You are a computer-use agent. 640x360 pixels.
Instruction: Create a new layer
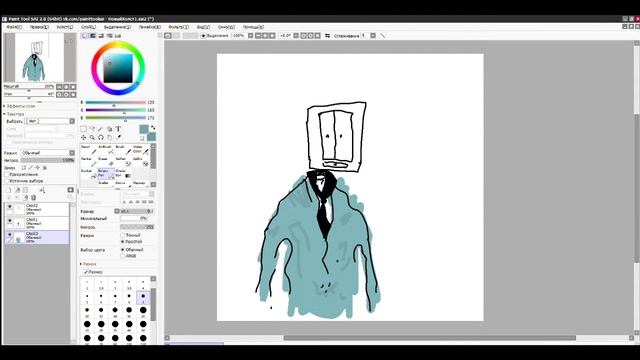click(x=9, y=190)
